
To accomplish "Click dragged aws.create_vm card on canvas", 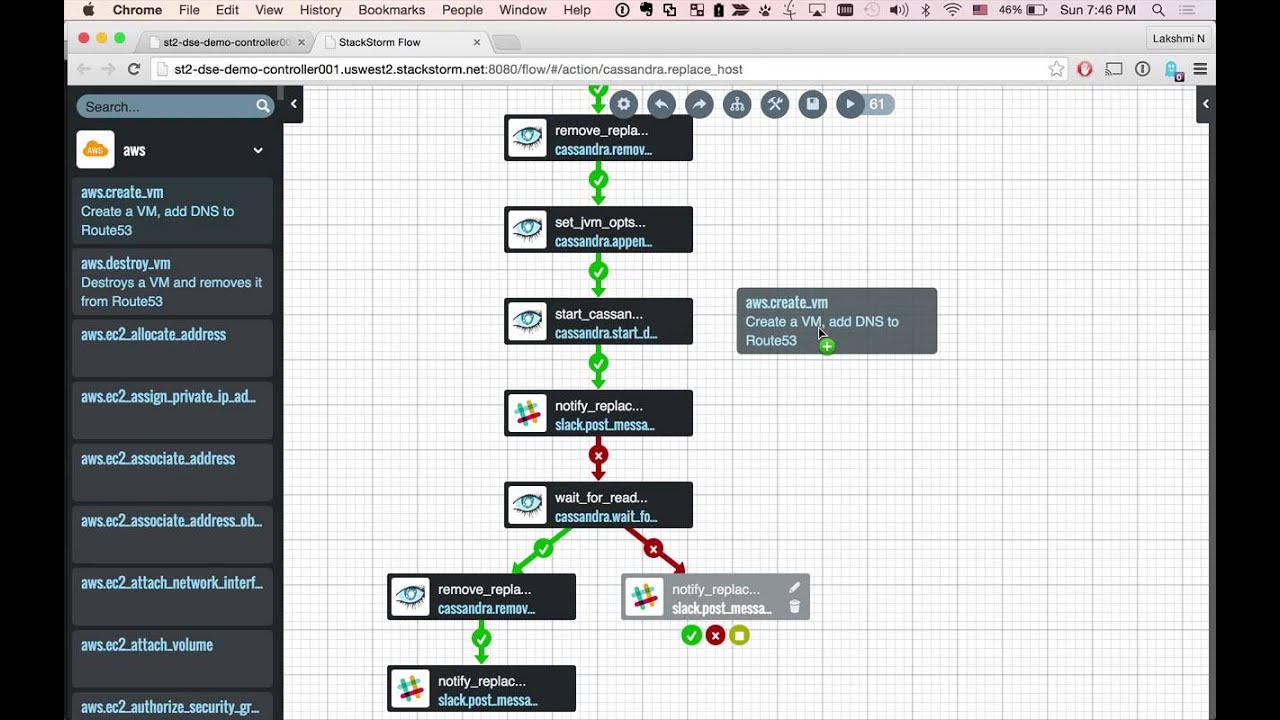I will pos(837,321).
